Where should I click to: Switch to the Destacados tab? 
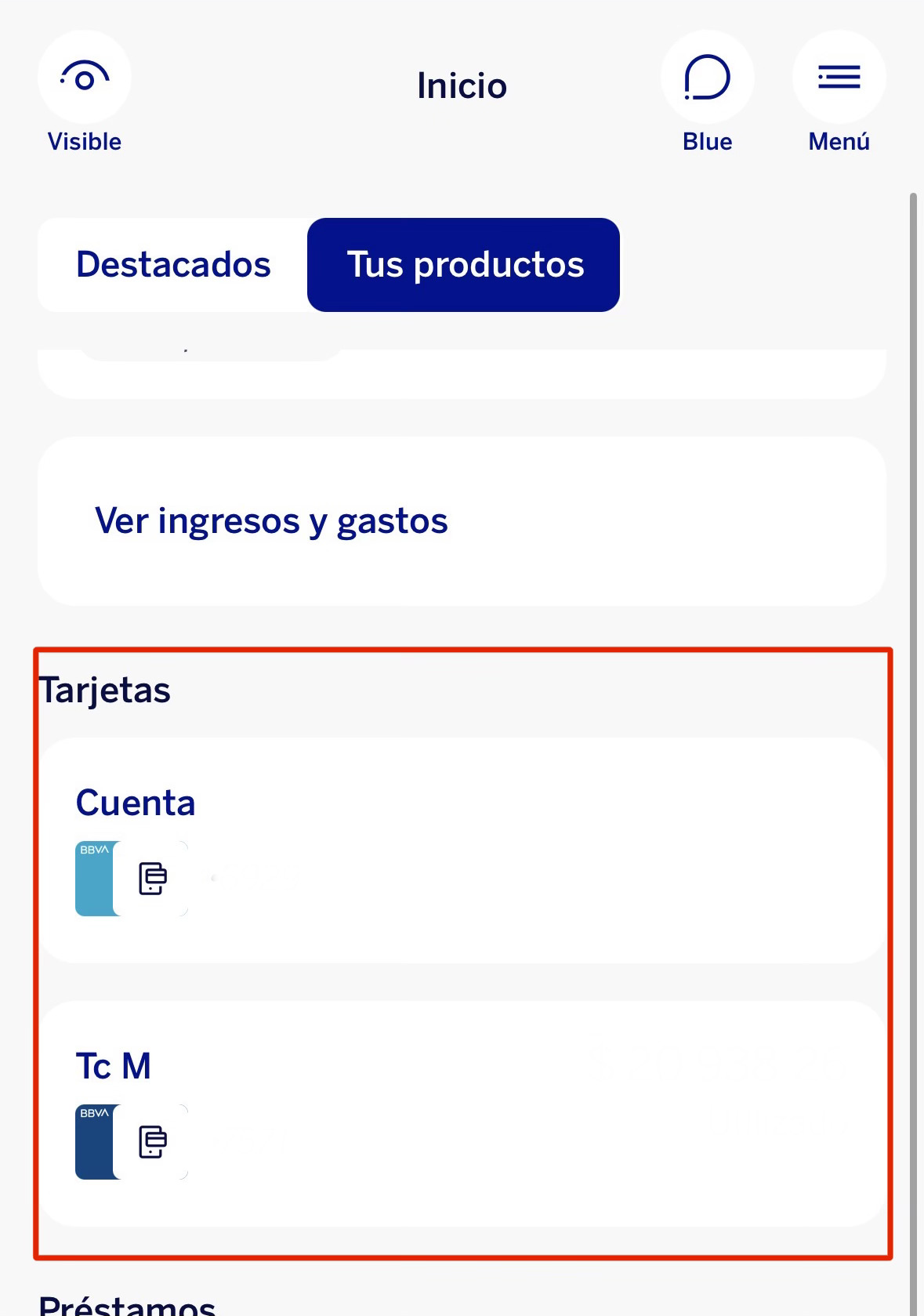pos(173,265)
